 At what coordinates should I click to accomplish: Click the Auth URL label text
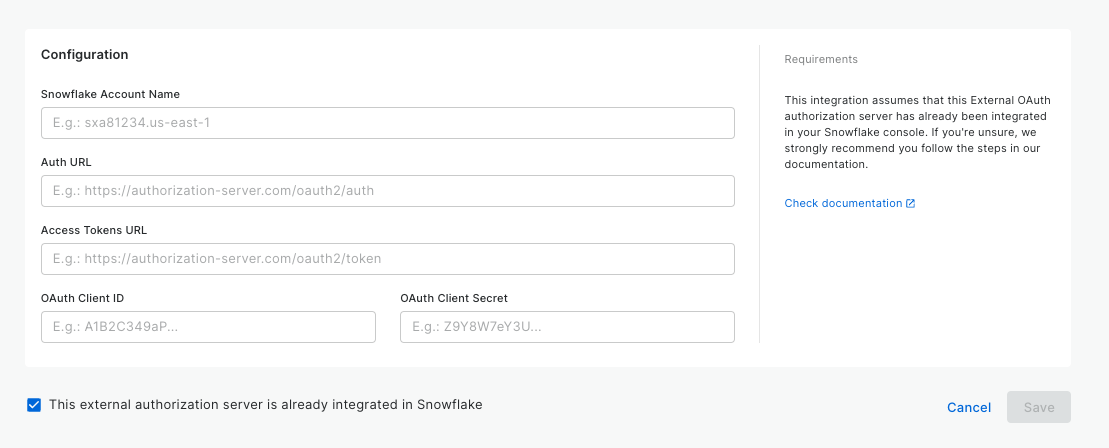66,162
